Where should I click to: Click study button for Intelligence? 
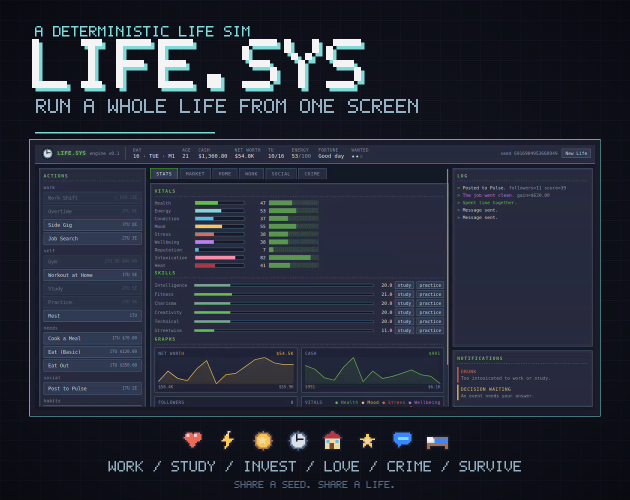click(x=404, y=285)
